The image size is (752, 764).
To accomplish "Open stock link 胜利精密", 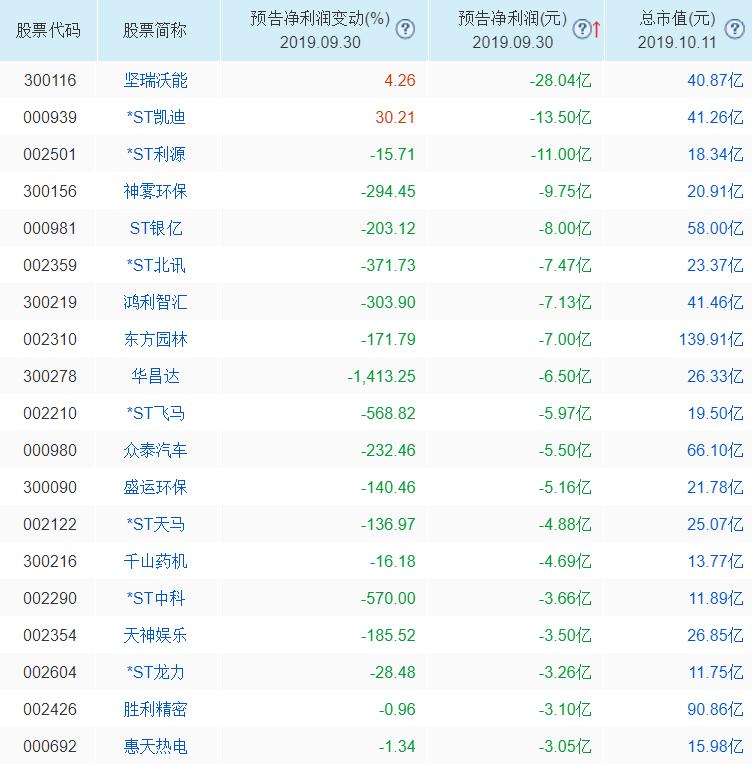I will [155, 709].
